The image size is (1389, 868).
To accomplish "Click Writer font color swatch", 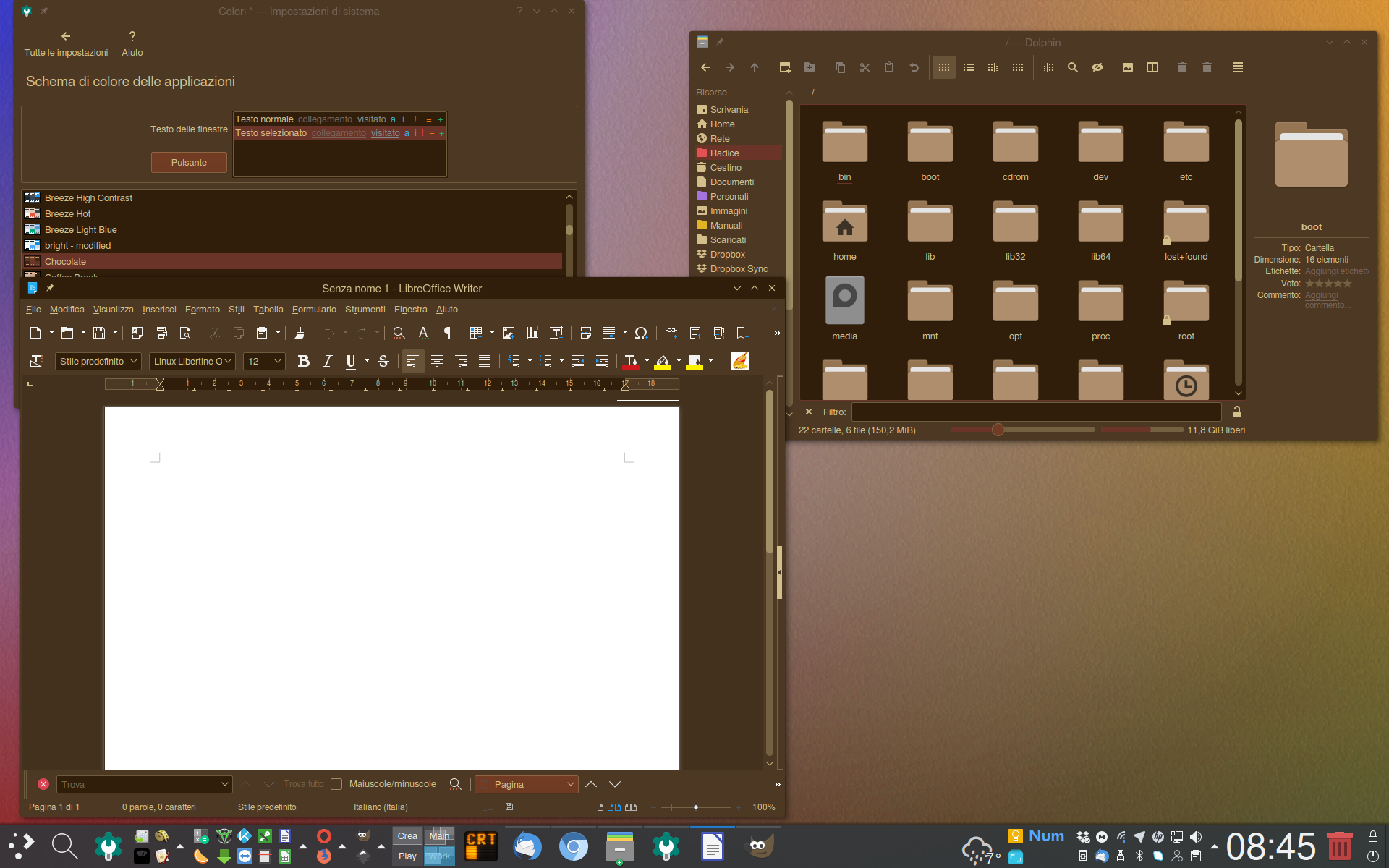I will pos(631,361).
